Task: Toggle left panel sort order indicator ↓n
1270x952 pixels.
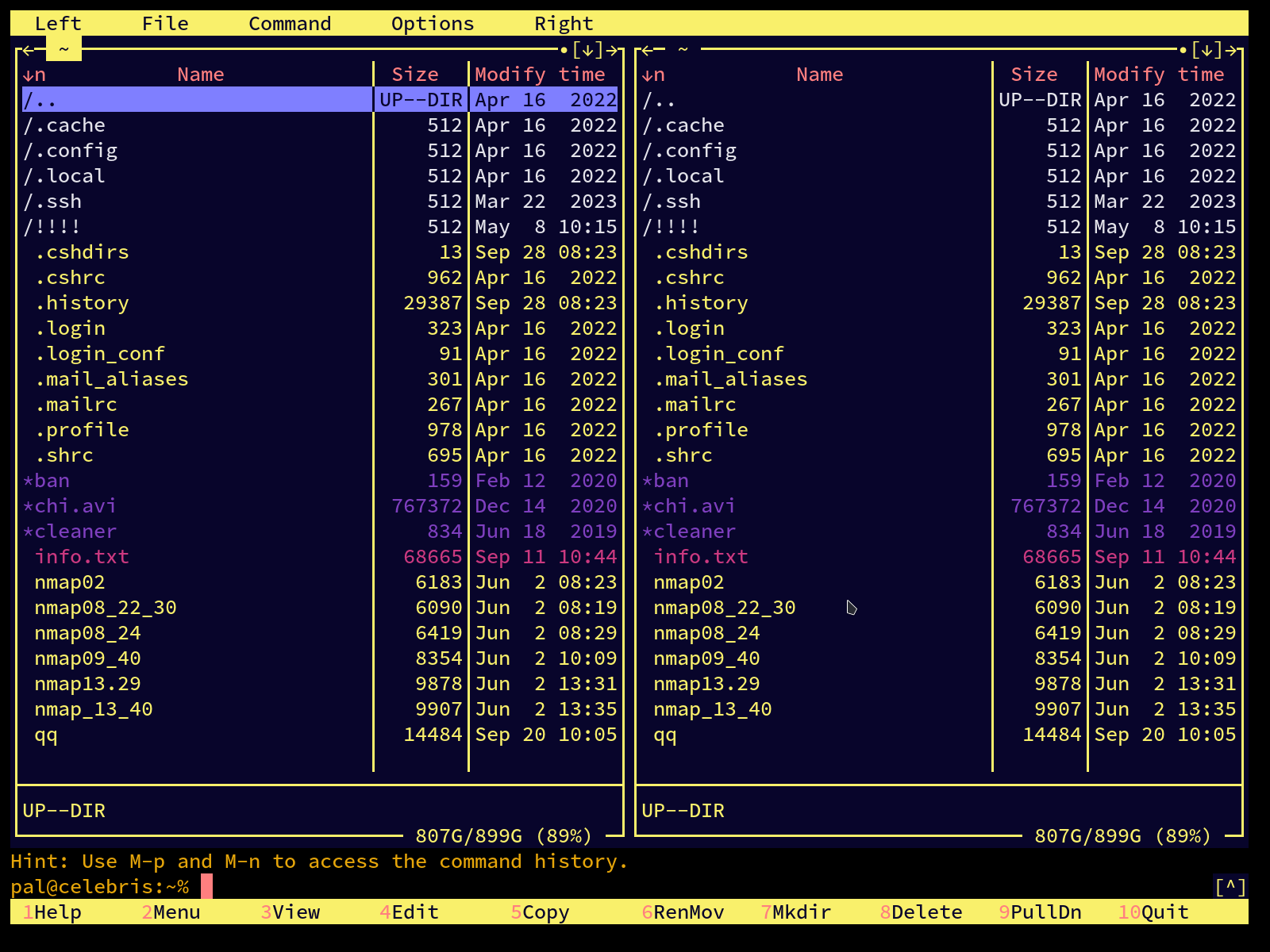Action: coord(34,75)
